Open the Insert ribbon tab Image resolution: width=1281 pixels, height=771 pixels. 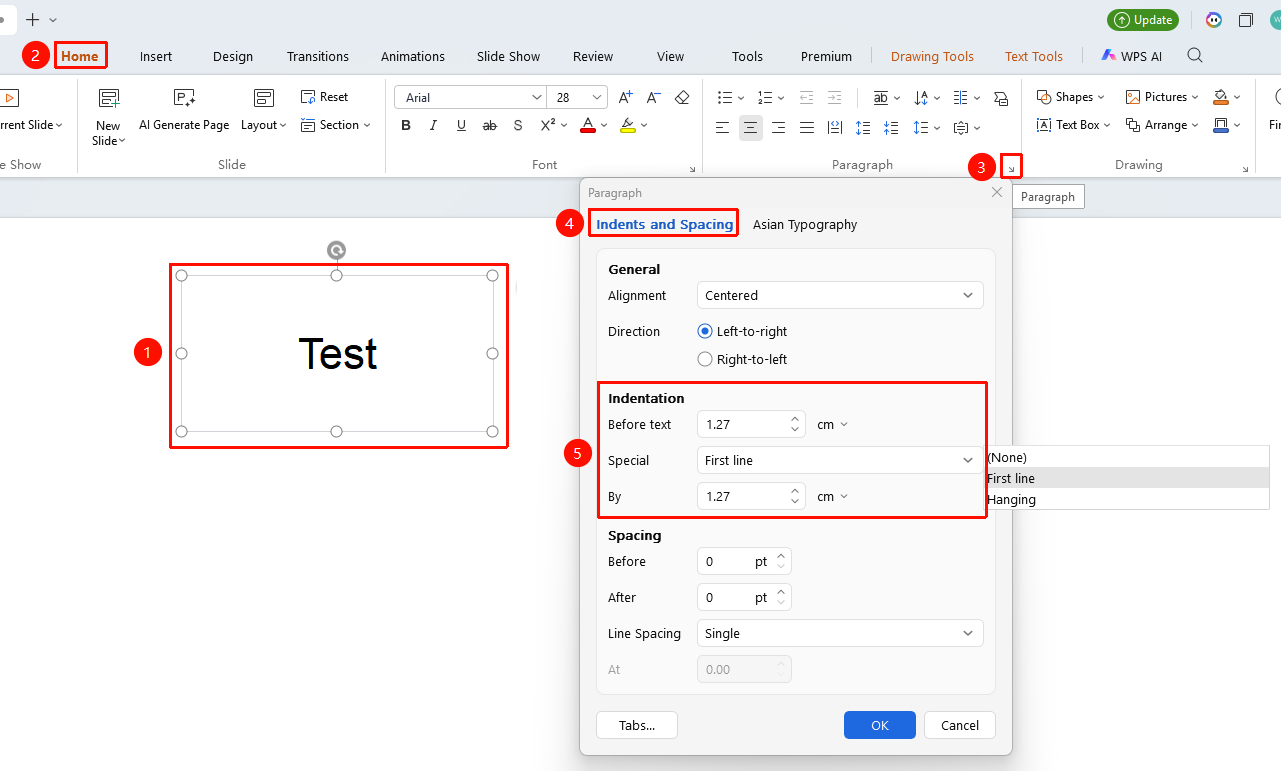(x=156, y=56)
